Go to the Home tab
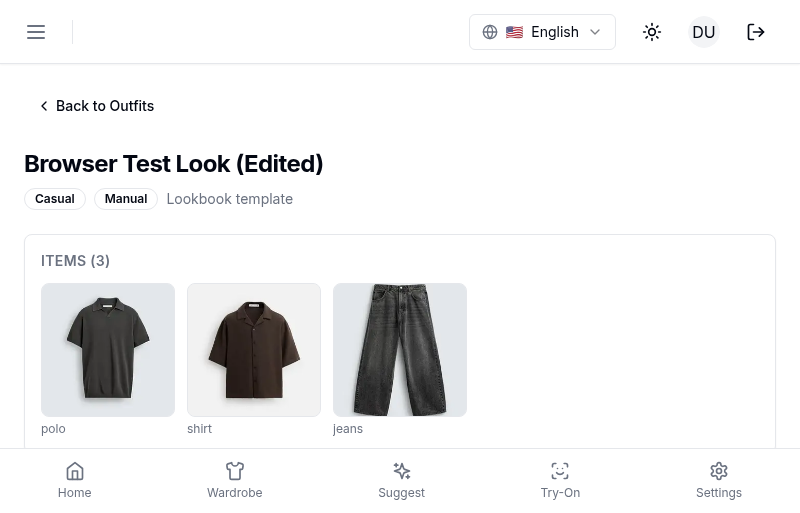The height and width of the screenshot is (513, 800). 75,480
